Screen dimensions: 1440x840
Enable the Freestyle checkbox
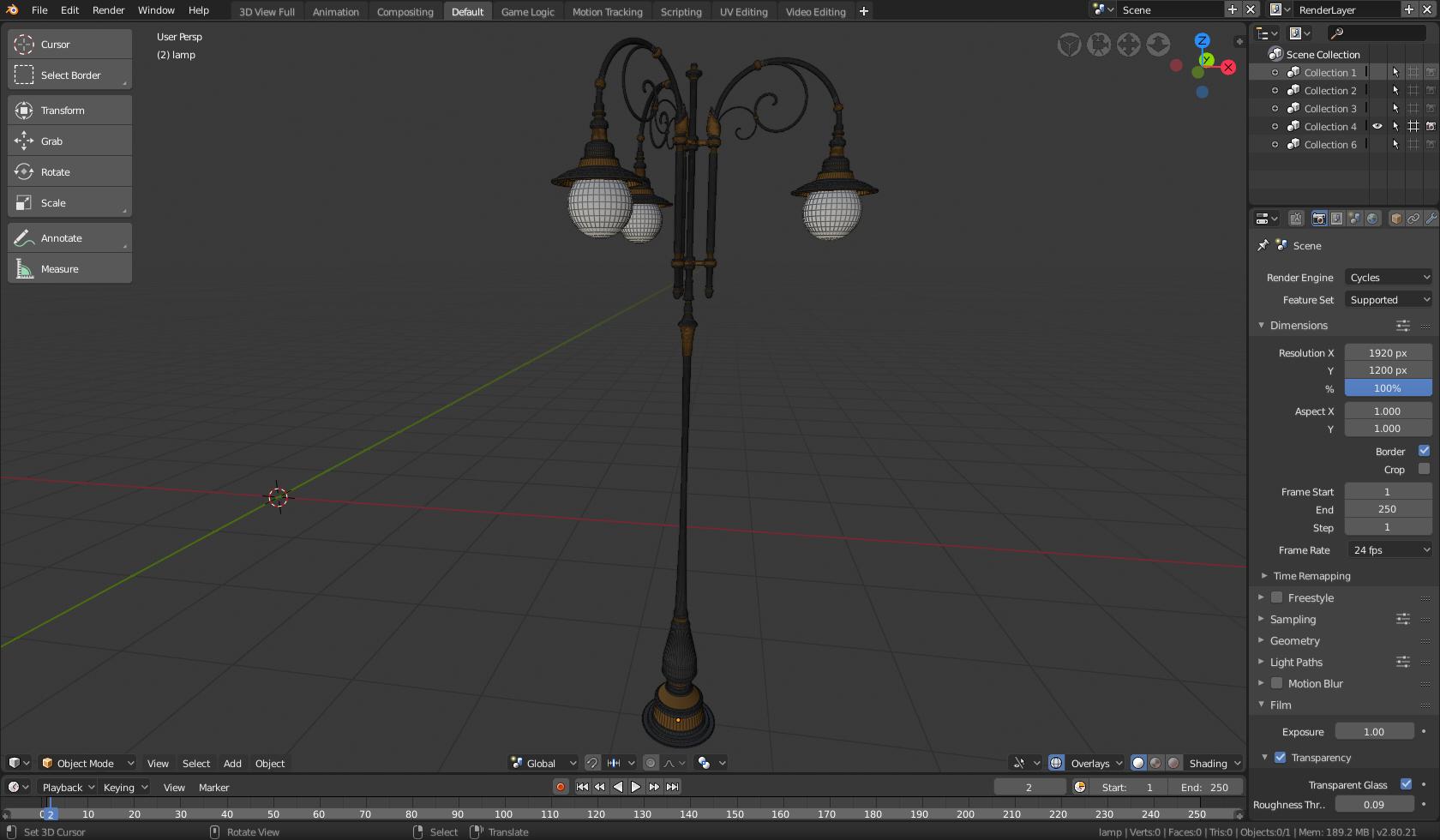[x=1276, y=597]
